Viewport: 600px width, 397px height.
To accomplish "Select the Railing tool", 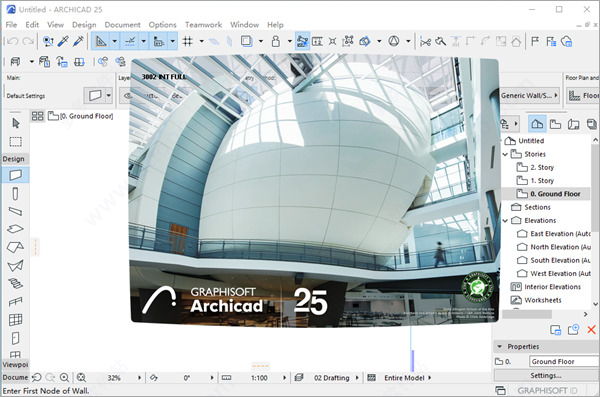I will 15,302.
